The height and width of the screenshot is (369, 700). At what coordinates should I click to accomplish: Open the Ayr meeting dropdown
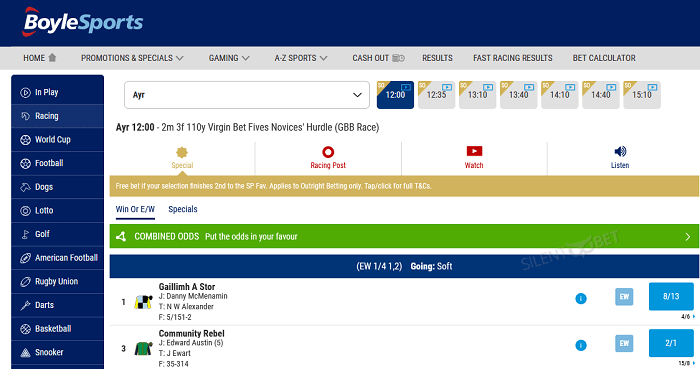point(247,95)
